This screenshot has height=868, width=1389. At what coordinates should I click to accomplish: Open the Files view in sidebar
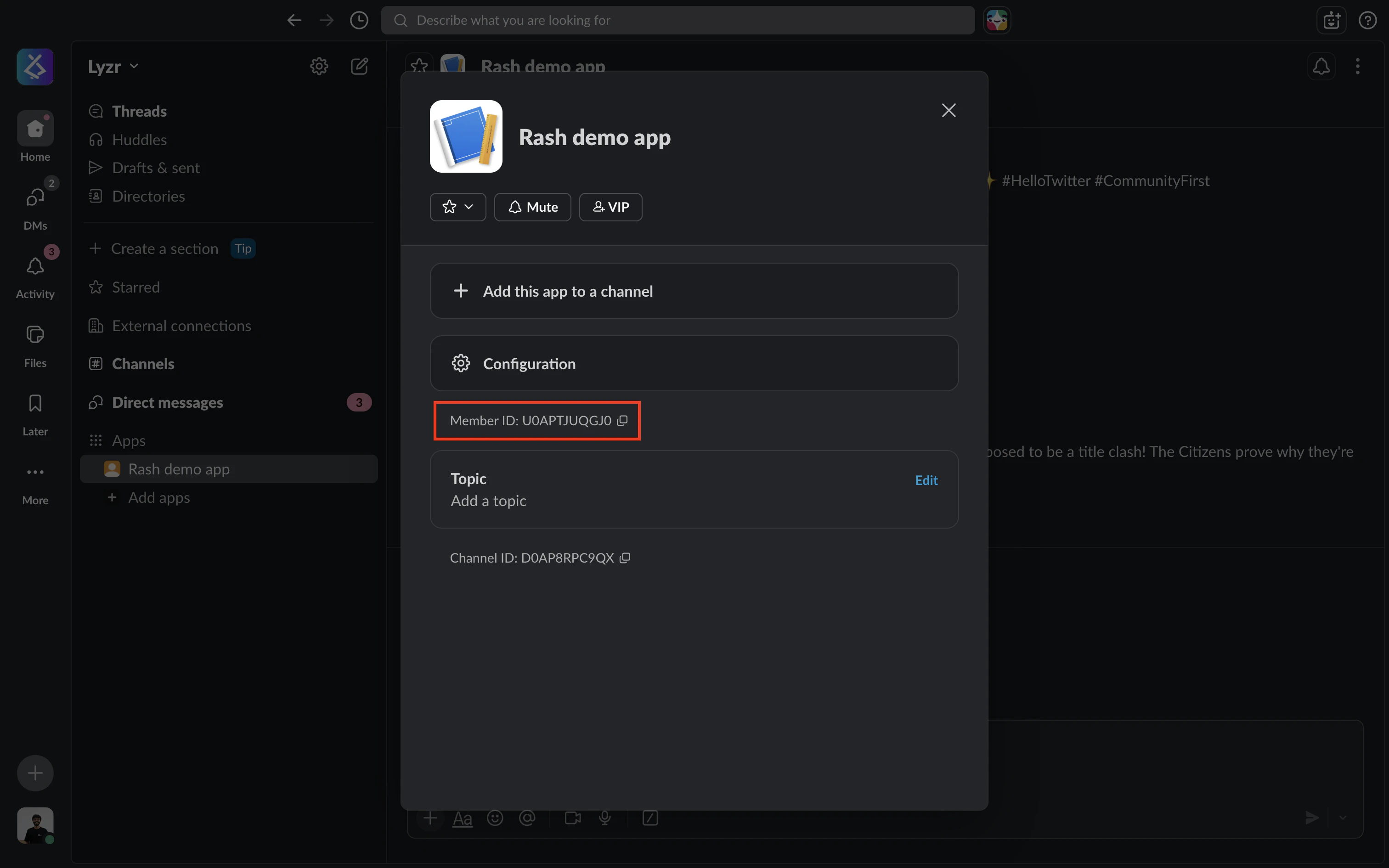click(x=35, y=335)
